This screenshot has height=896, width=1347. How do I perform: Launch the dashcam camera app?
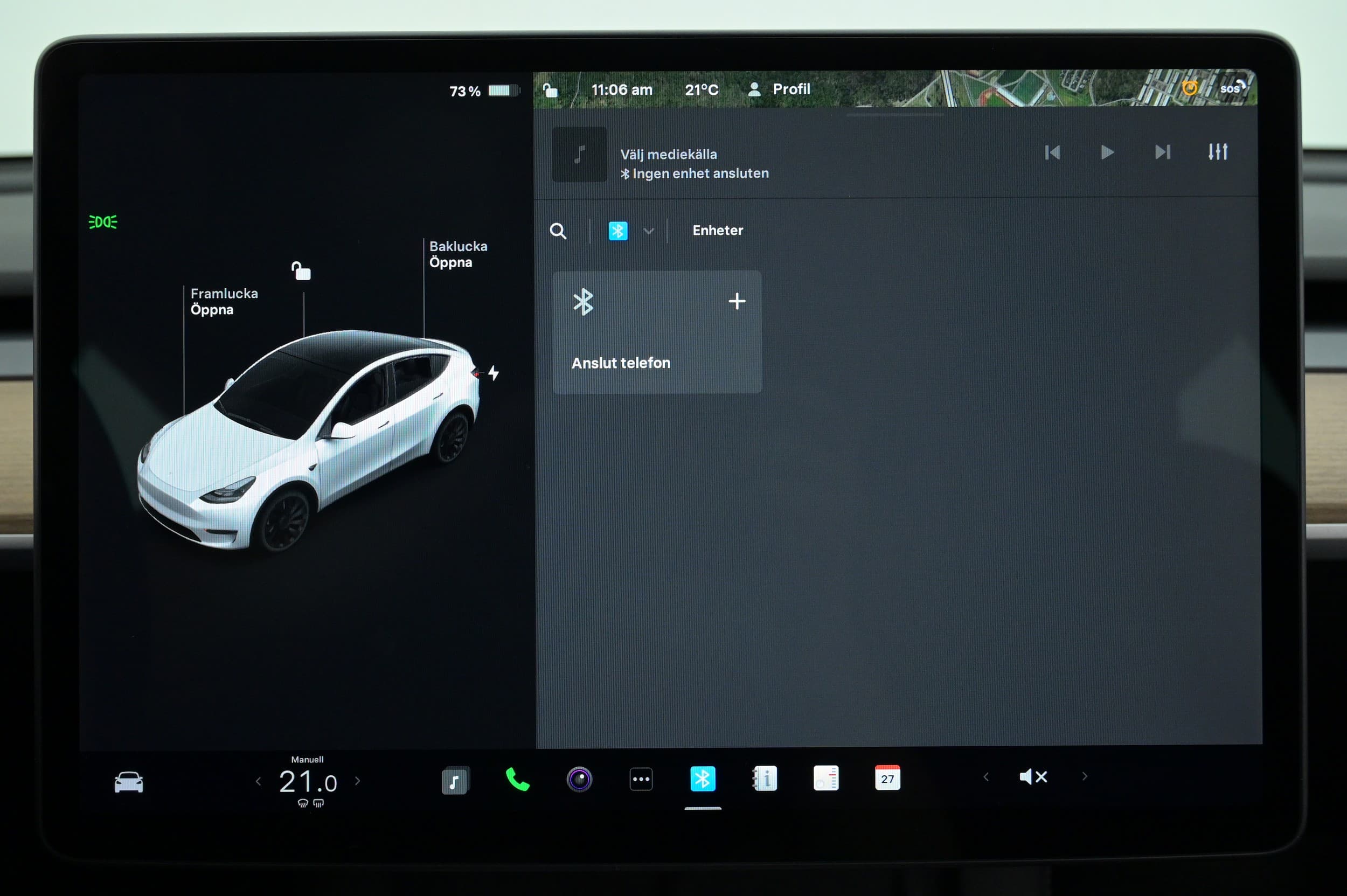579,780
